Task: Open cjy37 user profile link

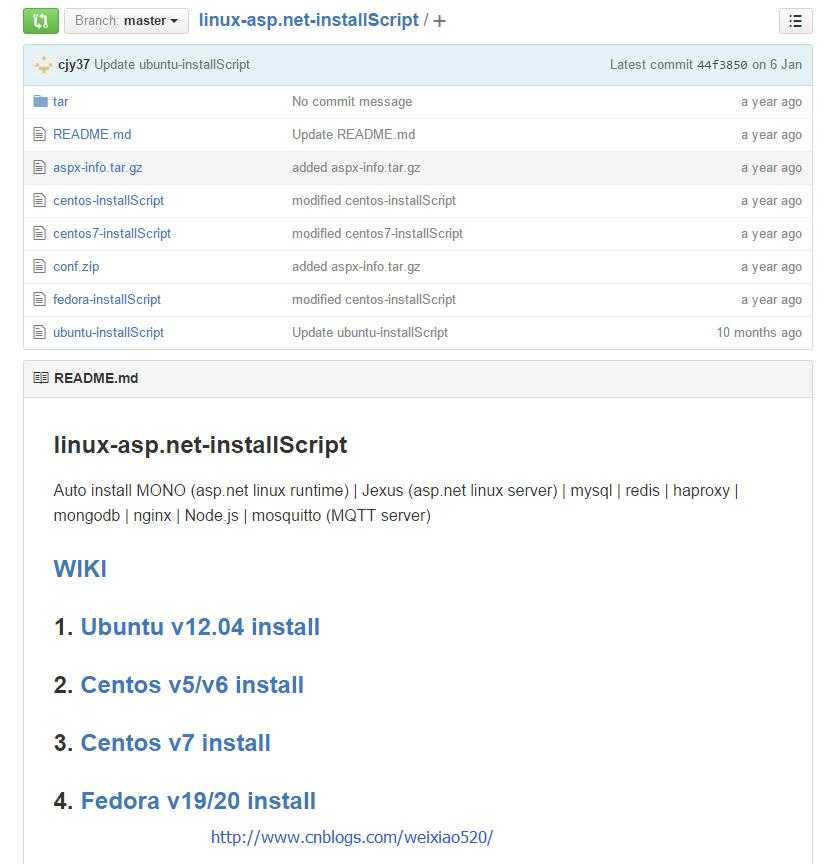Action: (x=74, y=64)
